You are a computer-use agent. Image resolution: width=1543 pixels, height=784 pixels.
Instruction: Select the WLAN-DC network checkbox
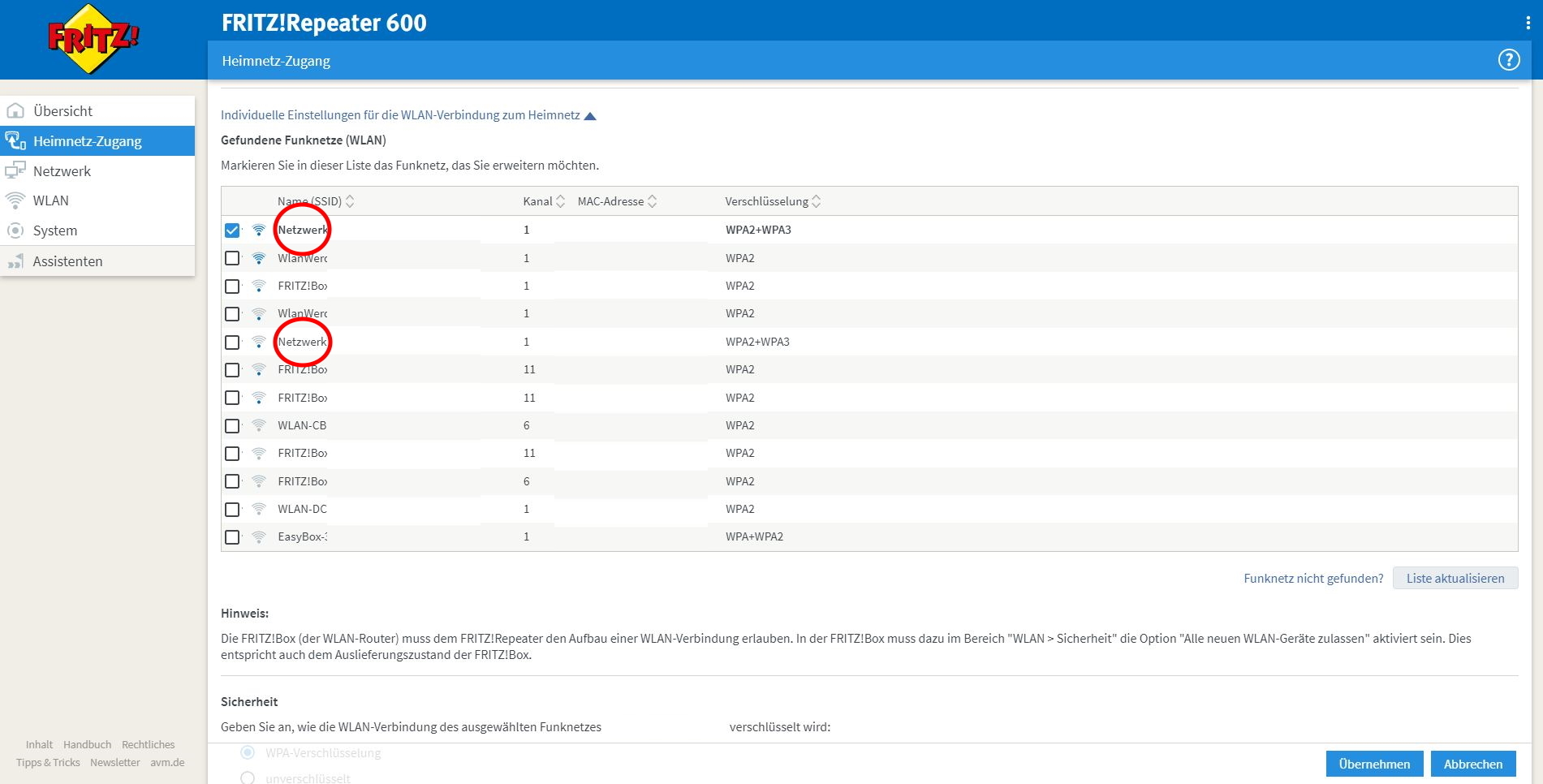tap(232, 510)
